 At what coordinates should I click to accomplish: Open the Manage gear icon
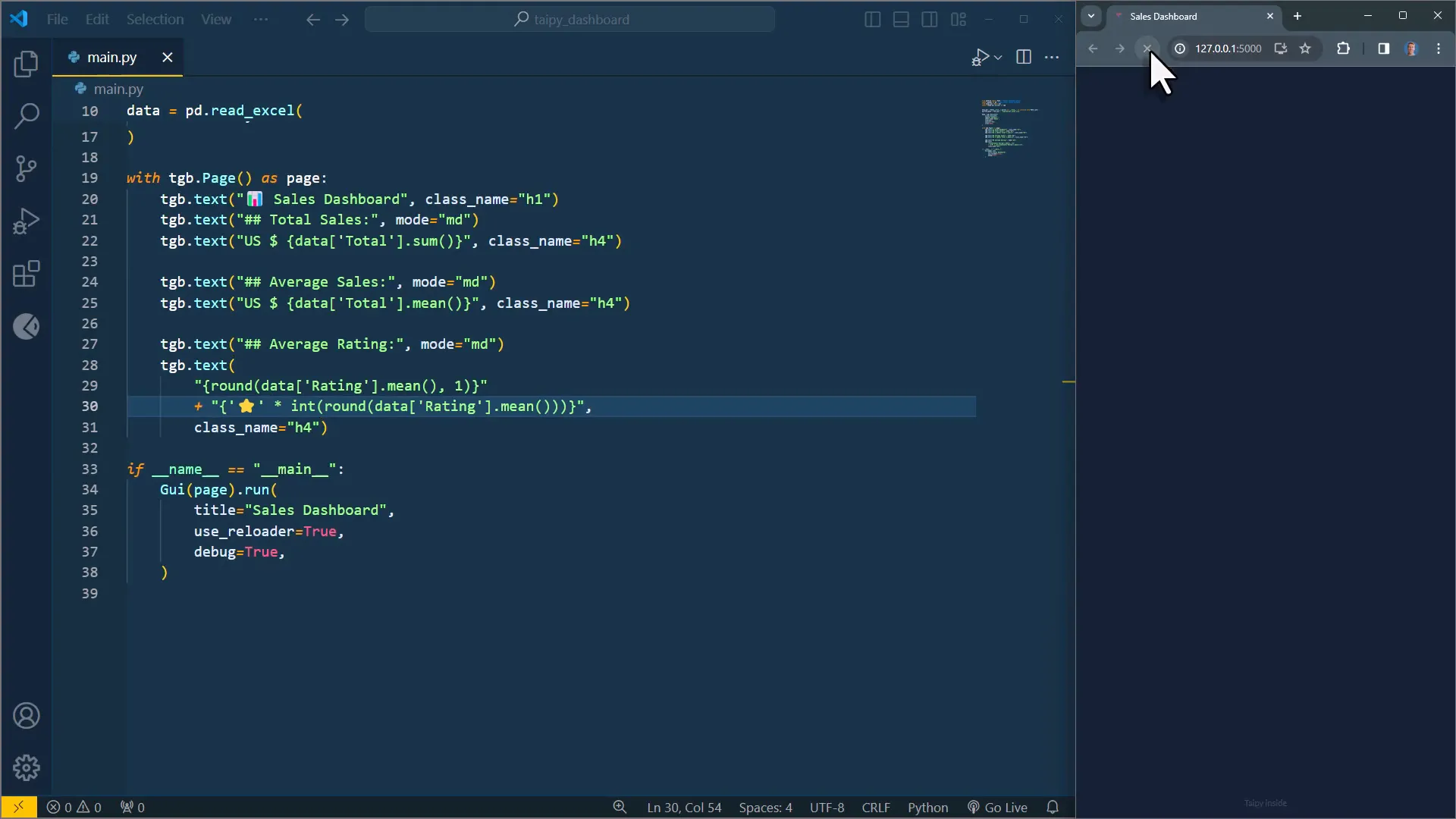point(27,767)
